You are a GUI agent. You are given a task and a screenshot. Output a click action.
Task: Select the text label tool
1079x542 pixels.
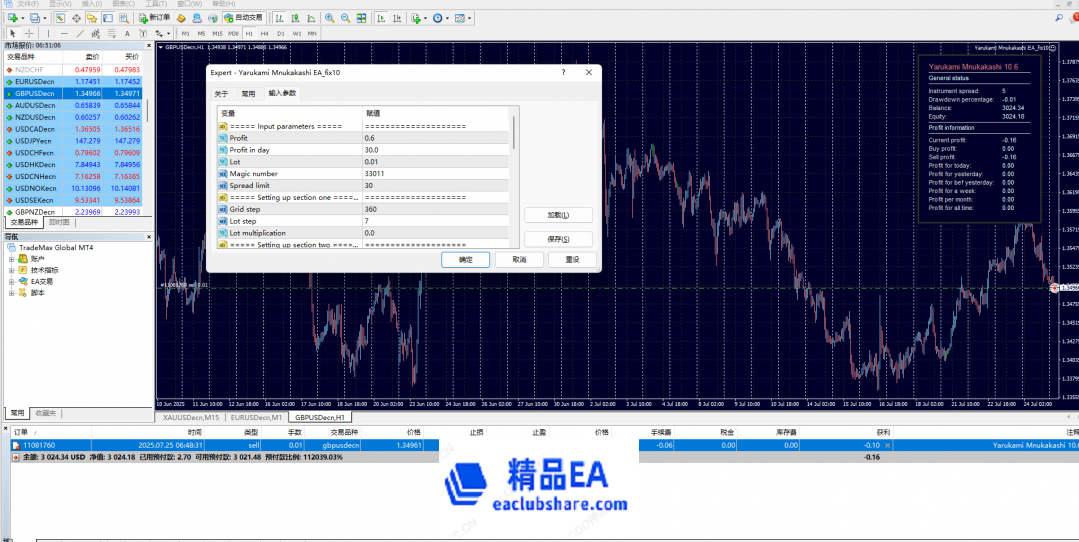143,33
